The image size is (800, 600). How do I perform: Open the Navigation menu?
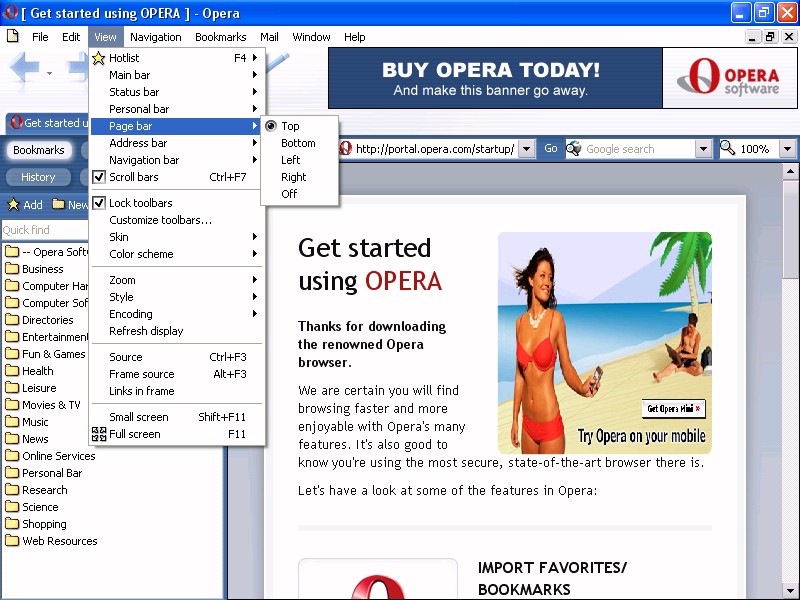coord(156,37)
